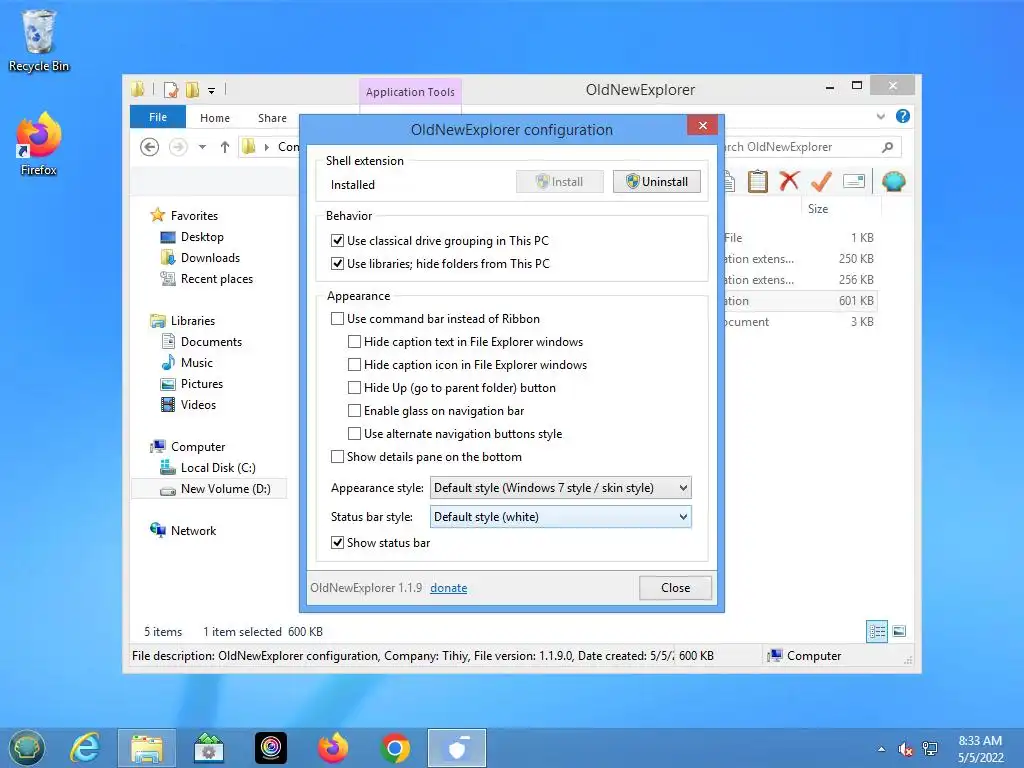Viewport: 1024px width, 768px height.
Task: Click the taskbar clock showing 8:33 AM
Action: 980,749
